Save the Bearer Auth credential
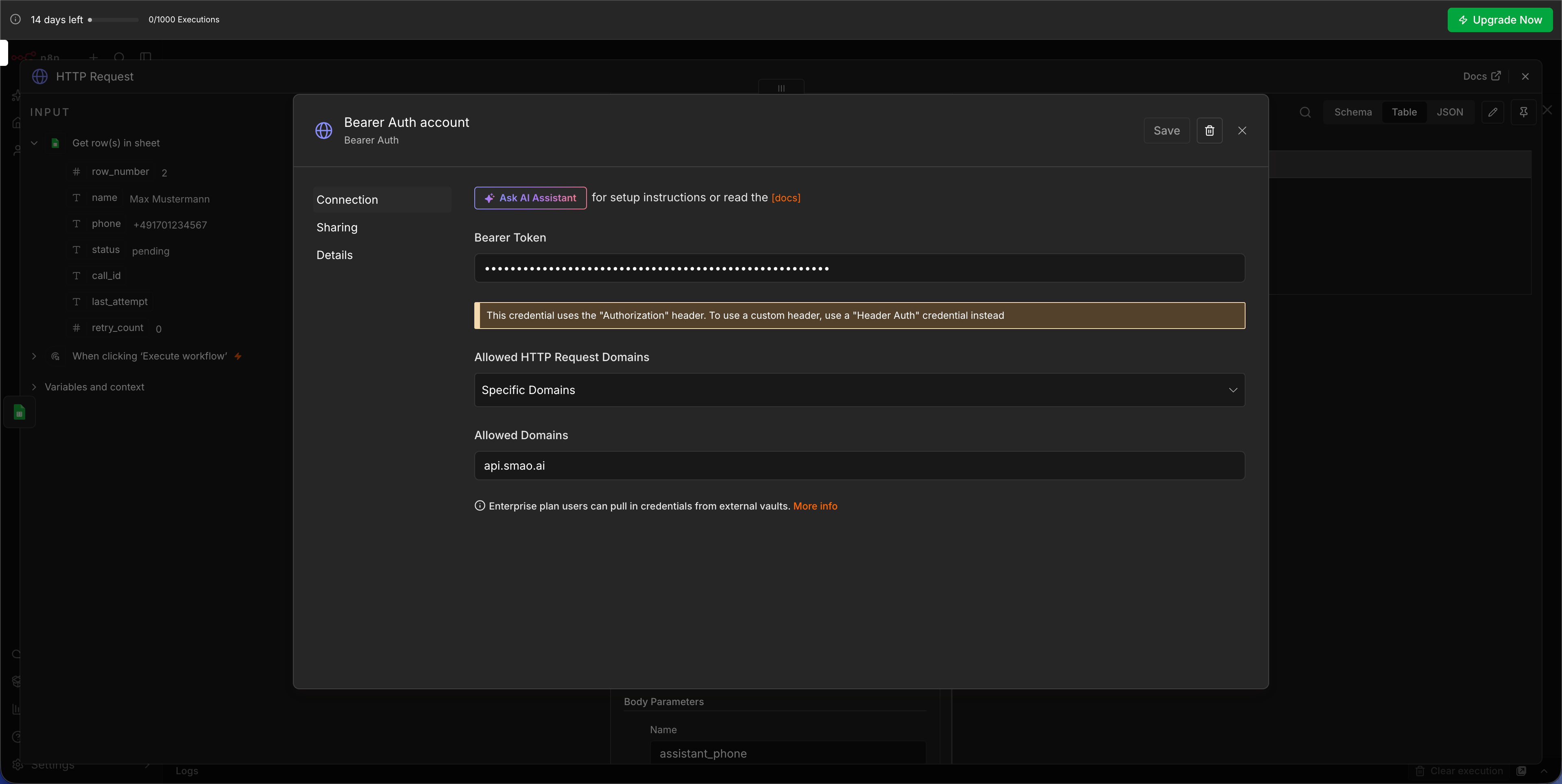Screen dimensions: 1562x784 [x=1166, y=131]
